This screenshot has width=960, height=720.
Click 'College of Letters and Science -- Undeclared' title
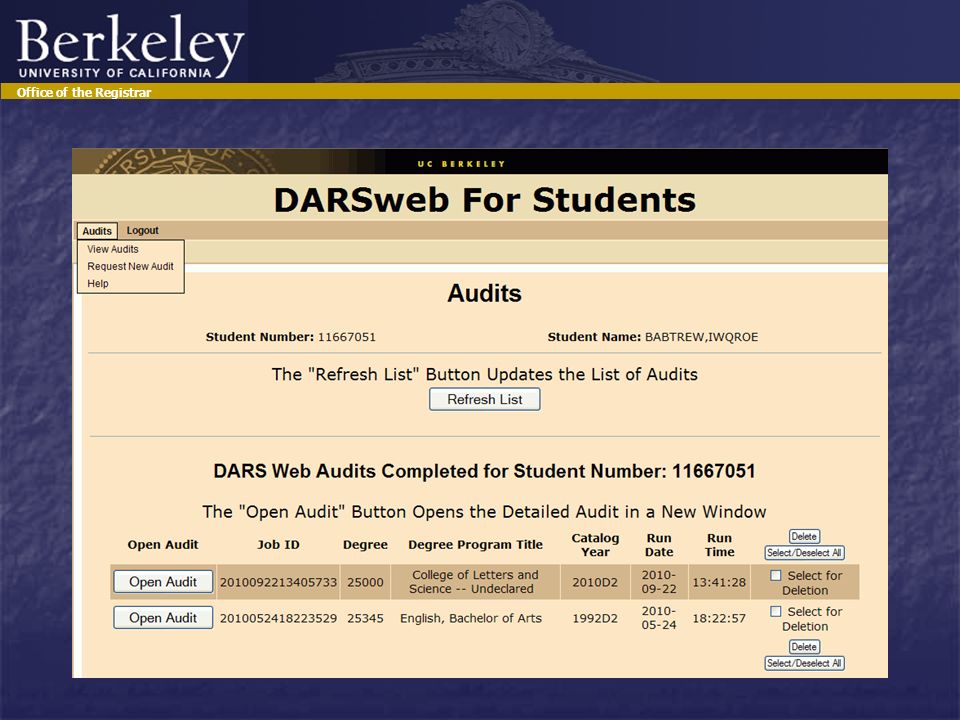pyautogui.click(x=474, y=582)
